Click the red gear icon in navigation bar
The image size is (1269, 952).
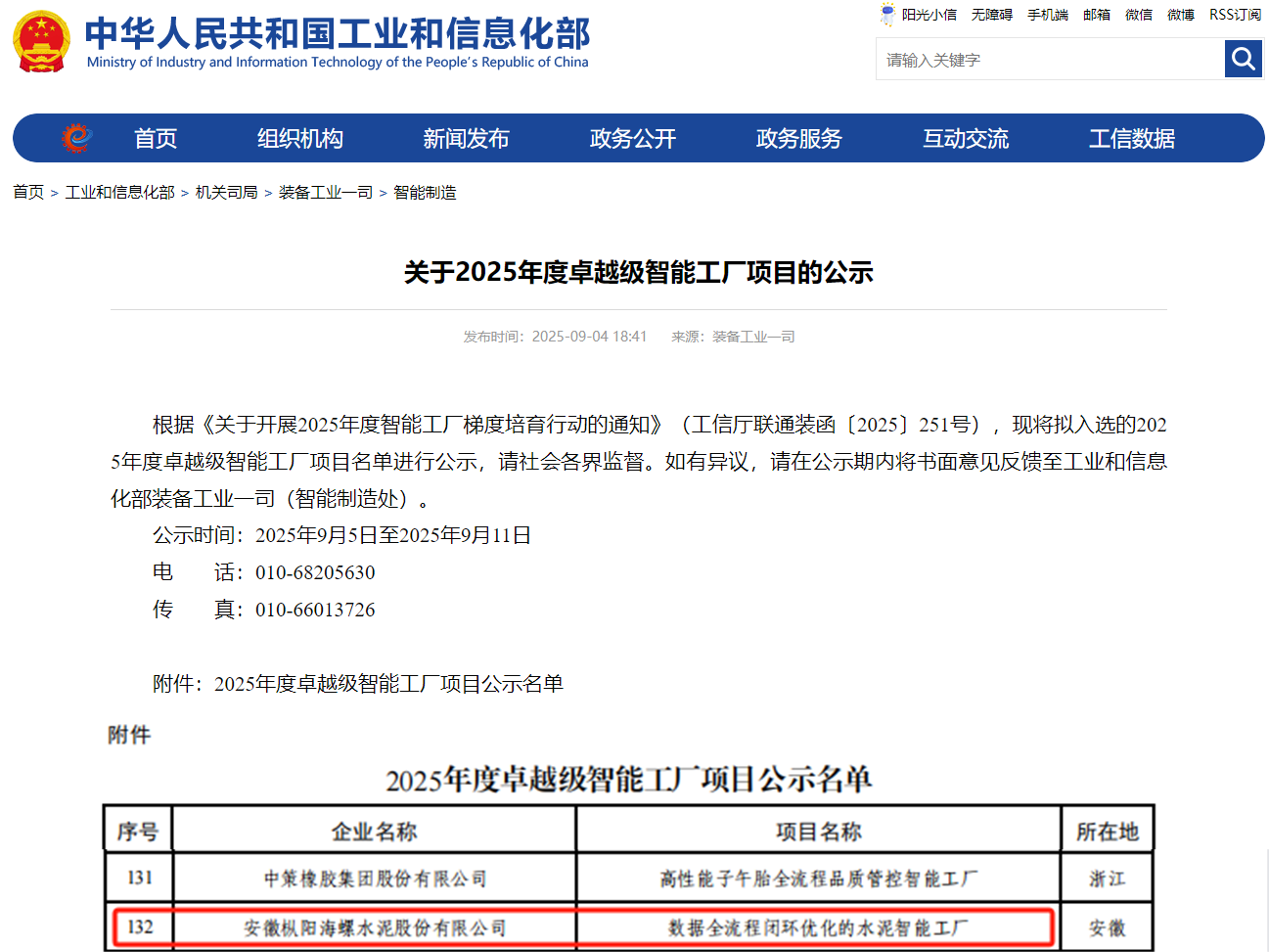pyautogui.click(x=76, y=138)
